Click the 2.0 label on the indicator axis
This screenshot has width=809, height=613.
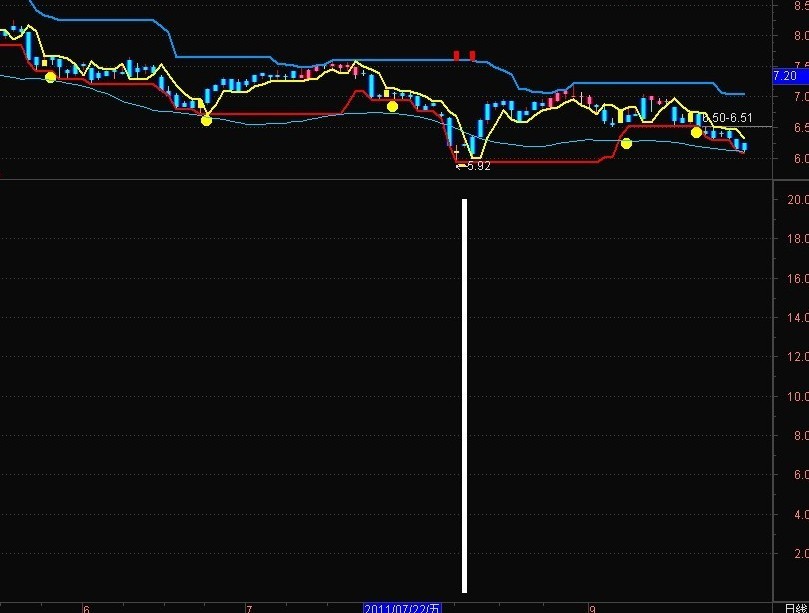click(x=801, y=554)
